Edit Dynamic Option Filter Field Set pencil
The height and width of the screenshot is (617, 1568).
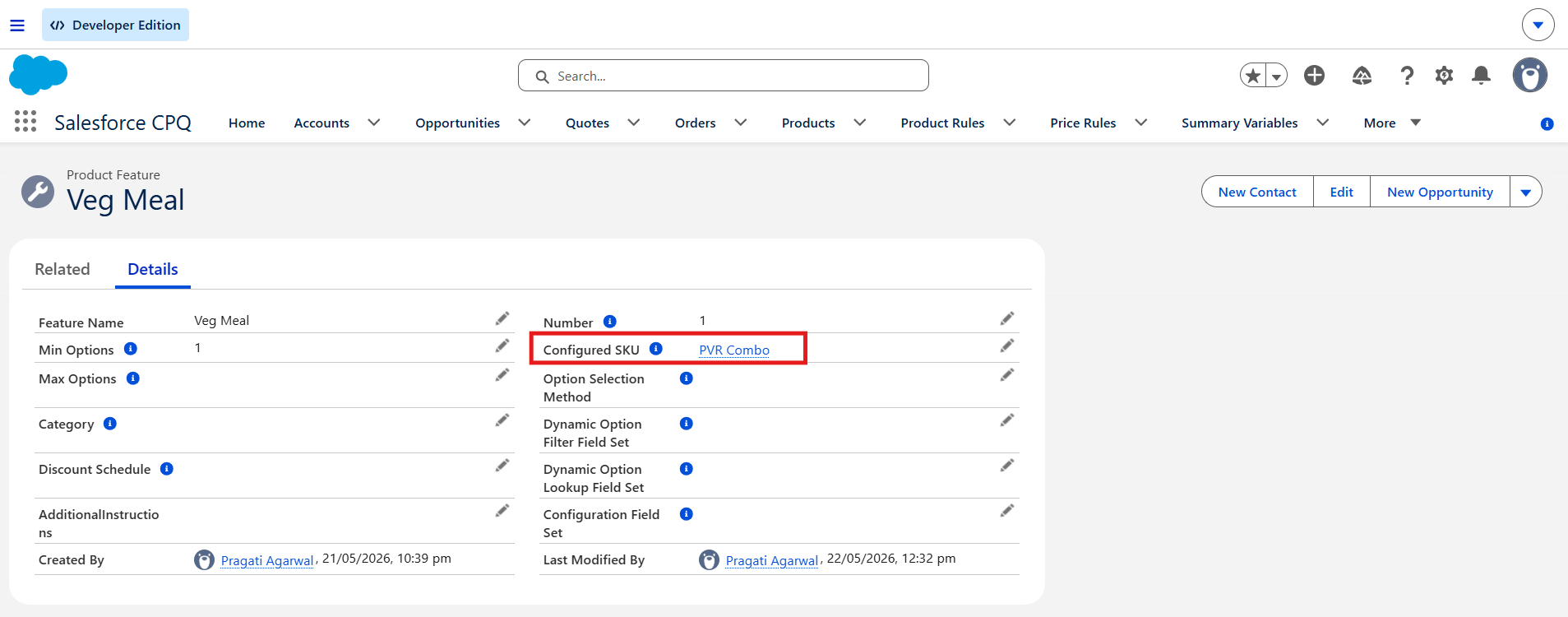1007,420
